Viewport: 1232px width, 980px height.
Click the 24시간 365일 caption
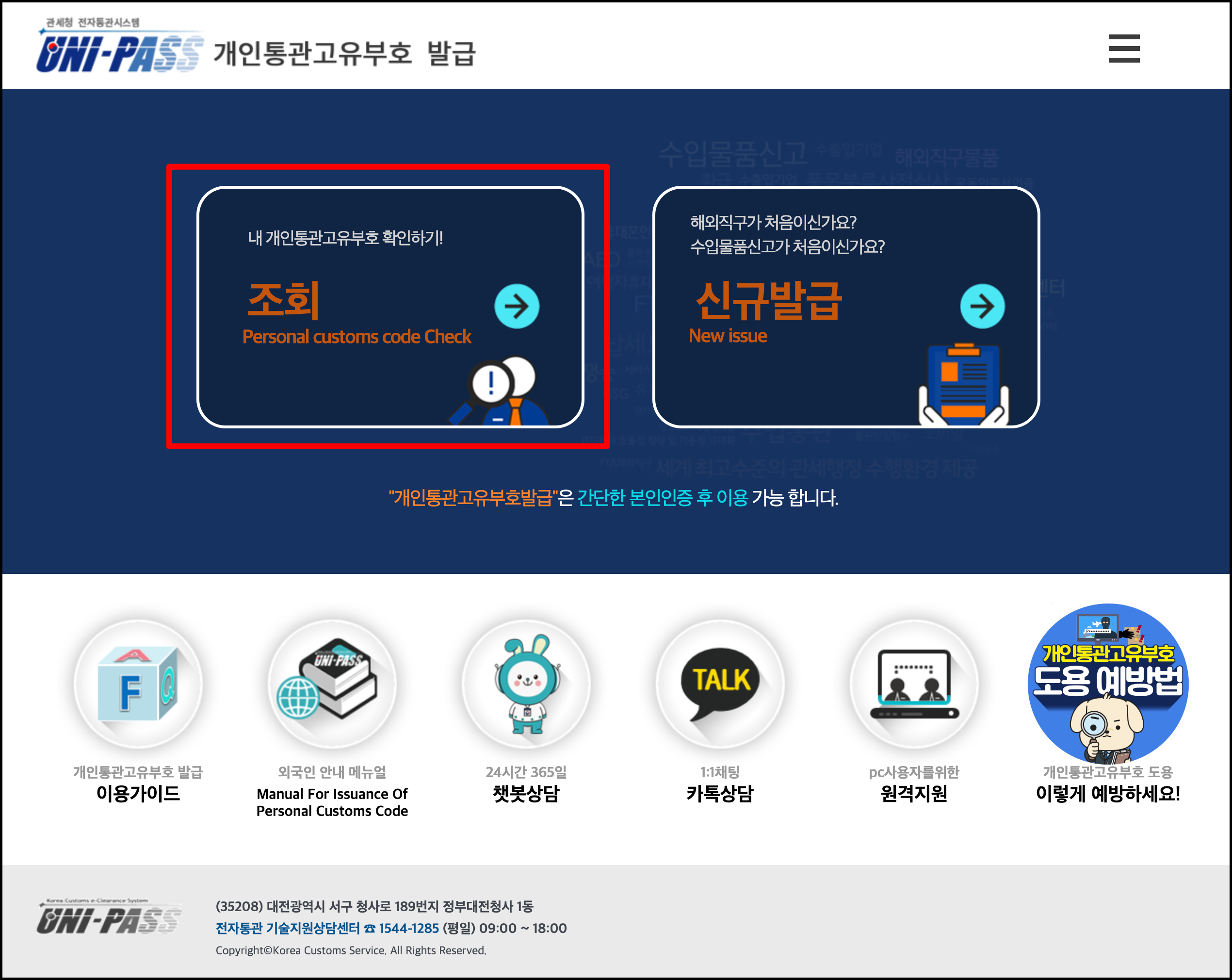(x=526, y=772)
